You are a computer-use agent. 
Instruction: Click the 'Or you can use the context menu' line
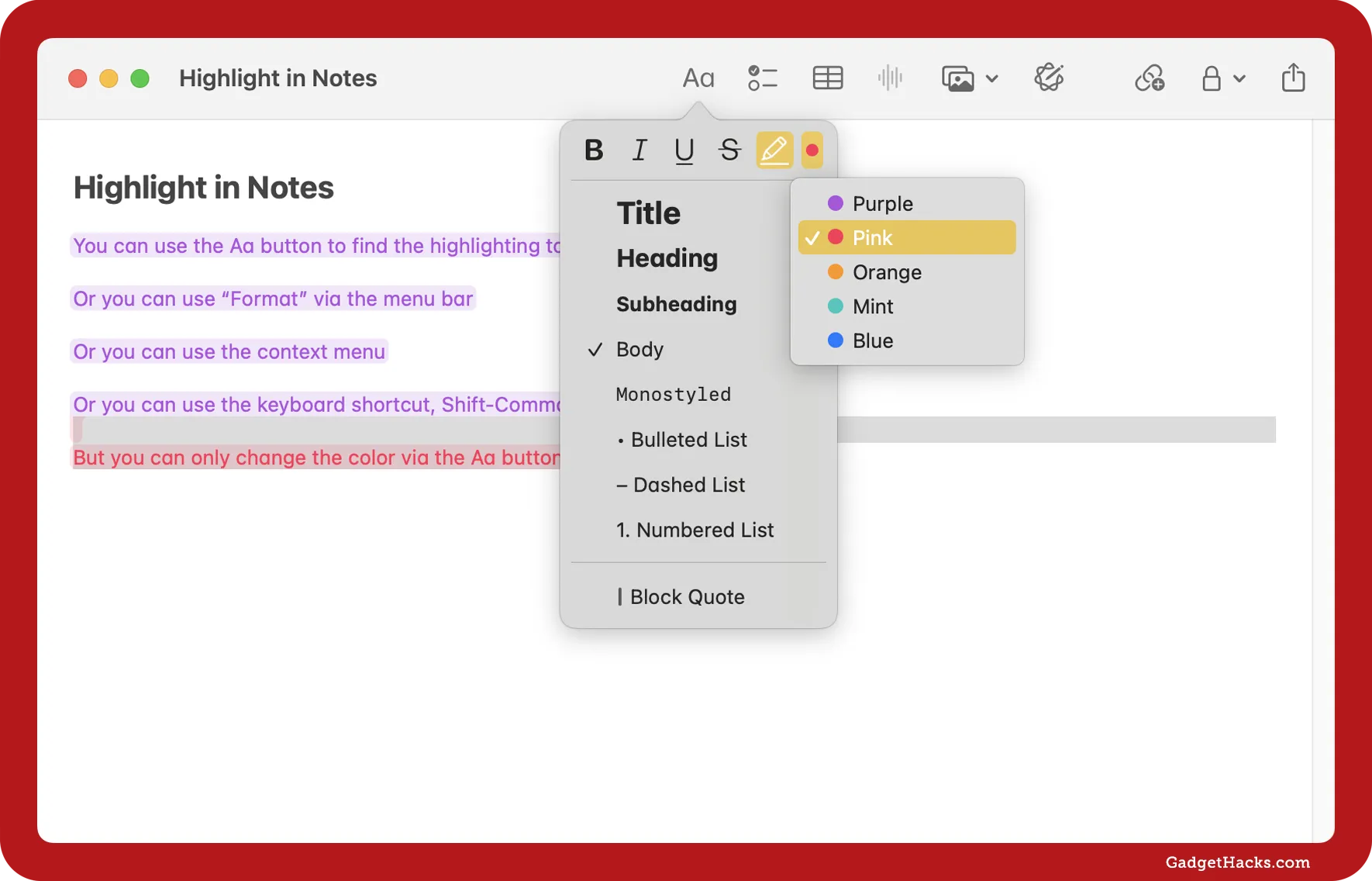[x=229, y=351]
